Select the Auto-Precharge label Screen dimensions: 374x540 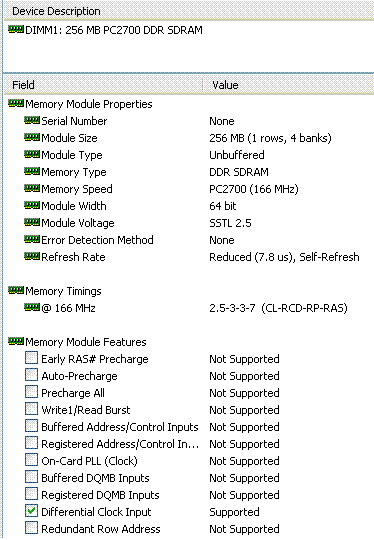[x=79, y=376]
